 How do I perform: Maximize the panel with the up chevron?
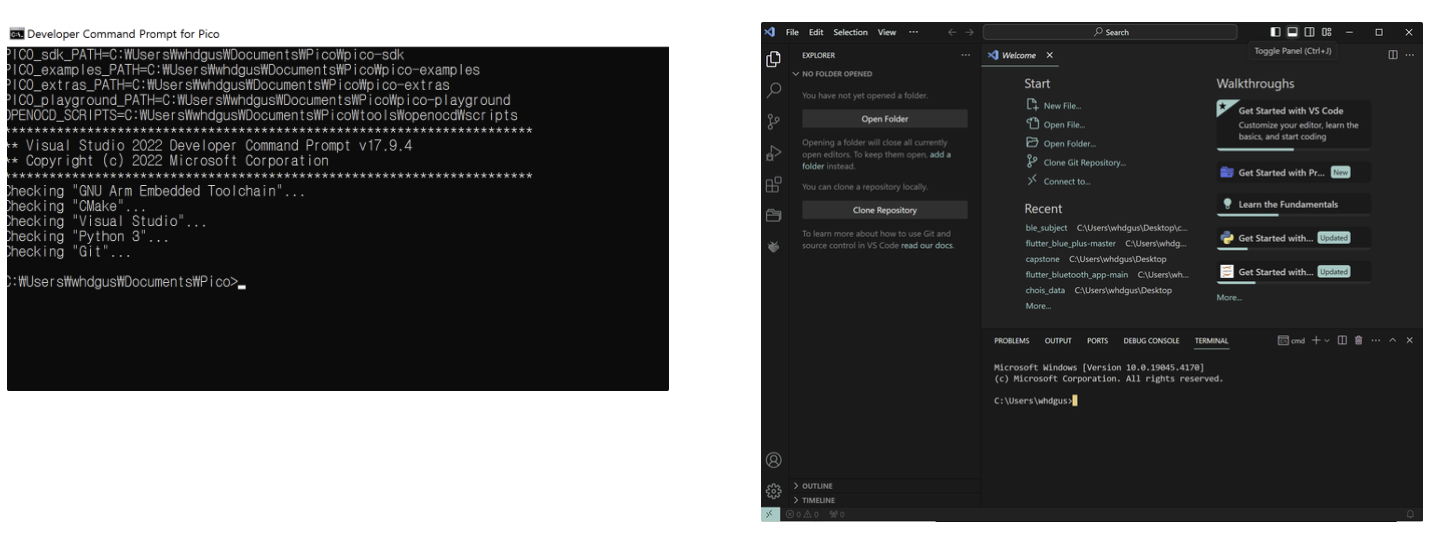coord(1392,341)
